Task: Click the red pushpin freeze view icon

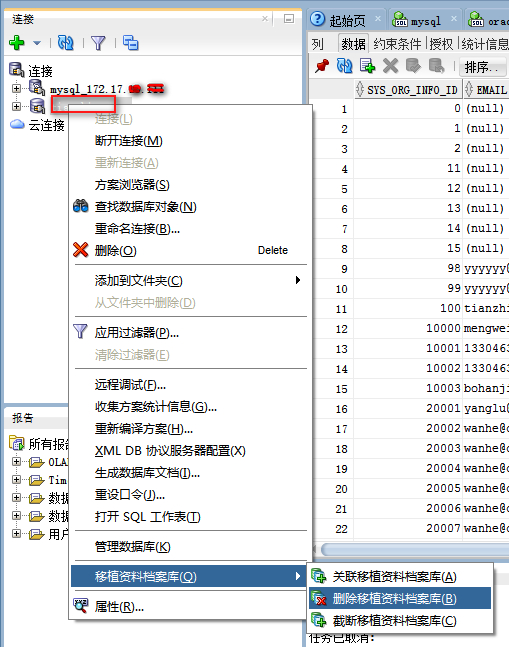Action: 322,66
